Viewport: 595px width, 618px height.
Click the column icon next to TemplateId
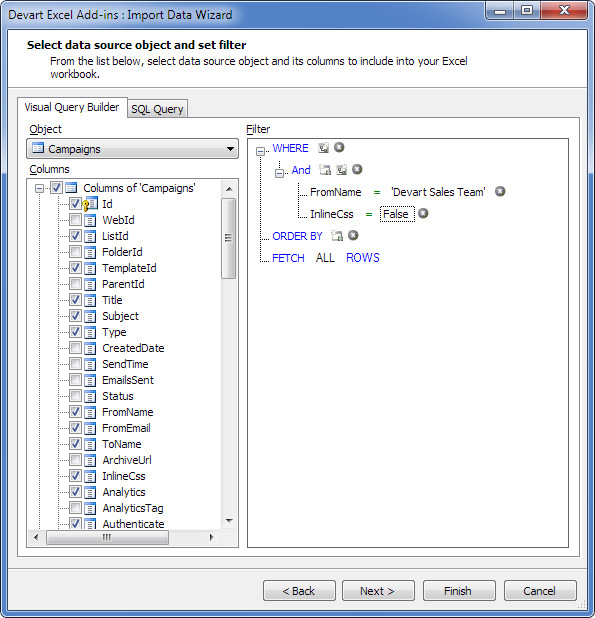click(x=90, y=268)
